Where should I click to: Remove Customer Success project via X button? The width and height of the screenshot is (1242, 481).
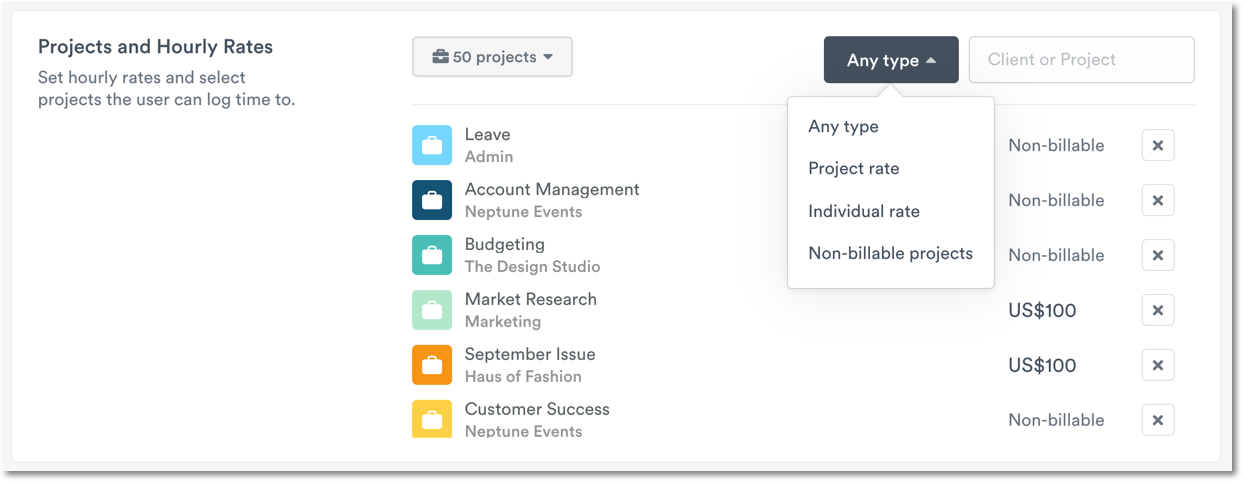(1158, 420)
